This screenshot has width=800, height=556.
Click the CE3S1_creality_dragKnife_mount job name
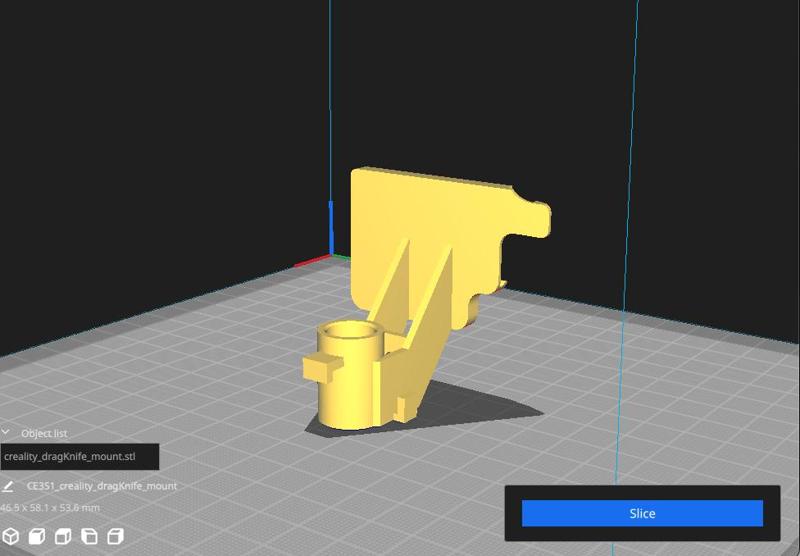pos(102,486)
